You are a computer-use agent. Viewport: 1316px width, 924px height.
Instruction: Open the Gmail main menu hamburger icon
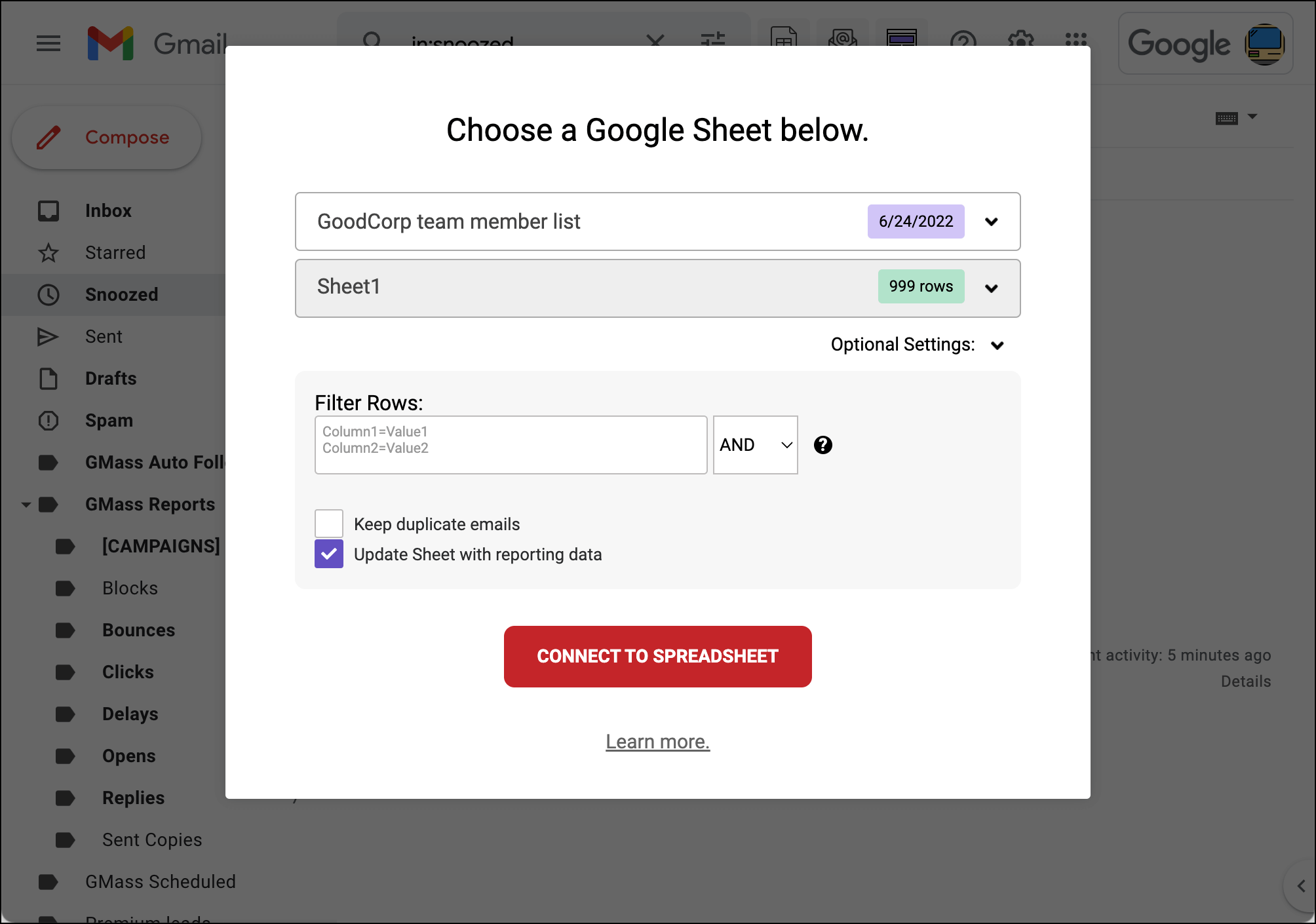pos(48,44)
